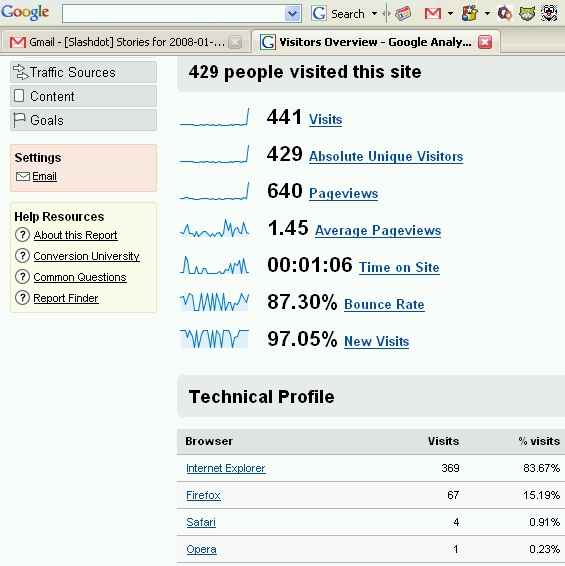Open the Bounce Rate report link
Image resolution: width=565 pixels, height=566 pixels.
coord(384,305)
